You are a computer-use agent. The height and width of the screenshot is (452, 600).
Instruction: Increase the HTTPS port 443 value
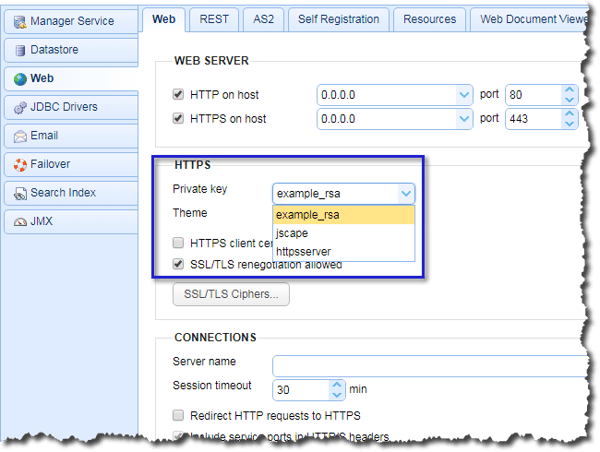569,114
